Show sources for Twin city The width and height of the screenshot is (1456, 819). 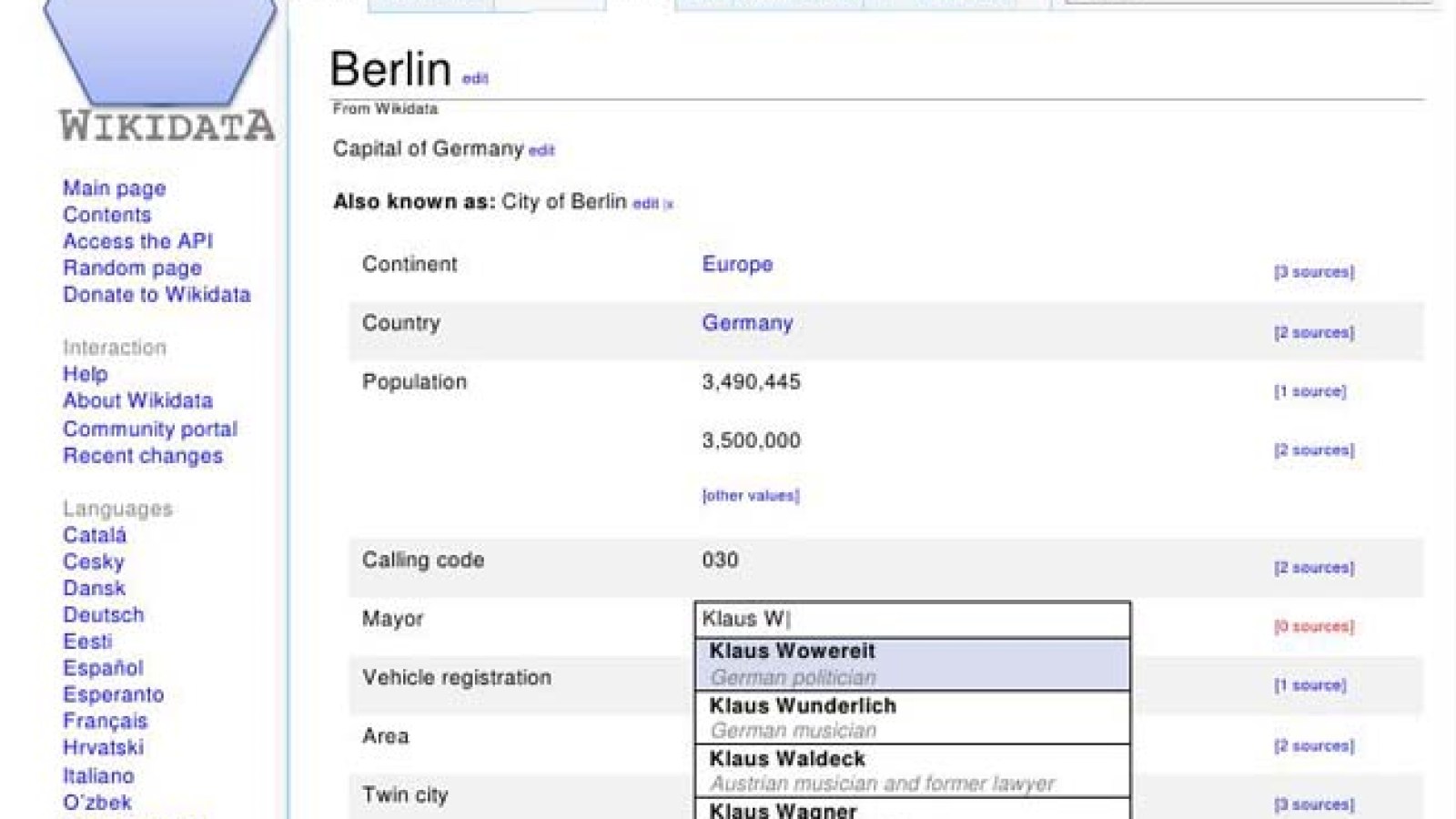(x=1314, y=804)
